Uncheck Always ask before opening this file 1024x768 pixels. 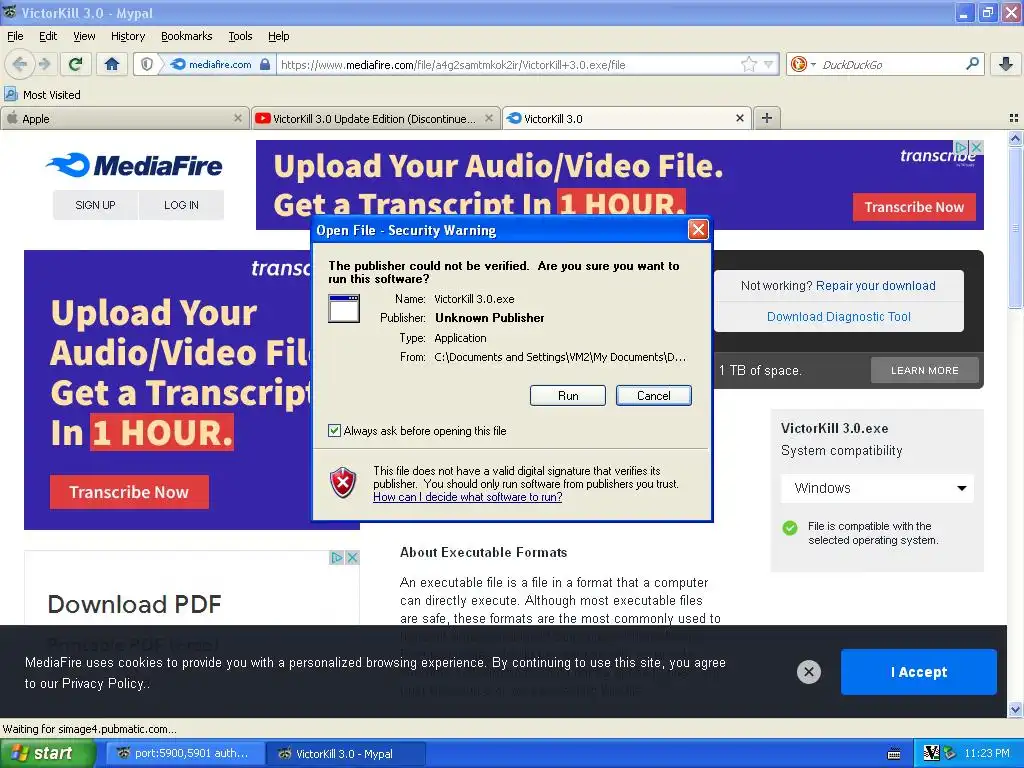(x=334, y=430)
